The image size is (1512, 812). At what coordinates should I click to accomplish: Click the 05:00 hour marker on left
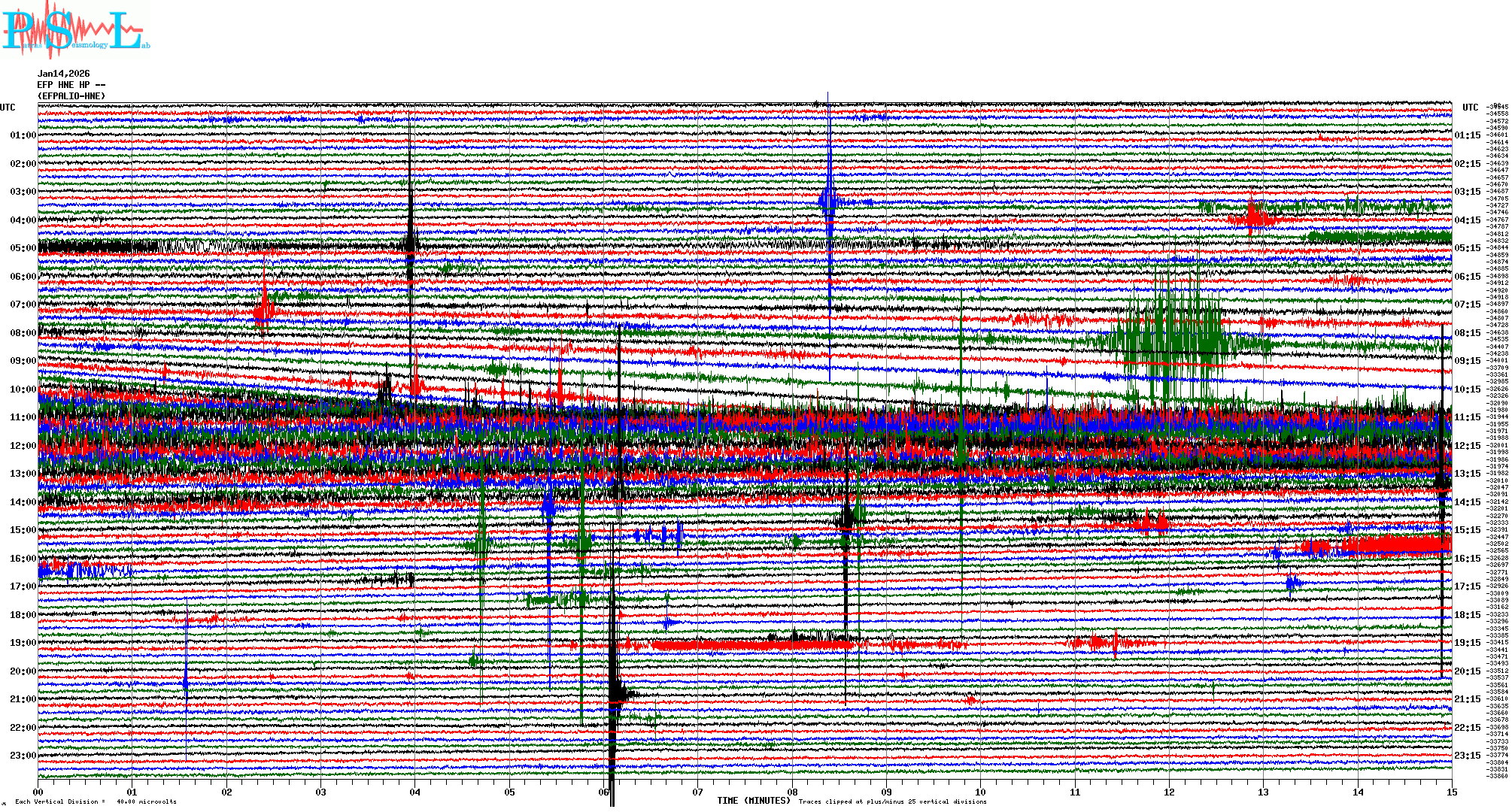pyautogui.click(x=23, y=248)
